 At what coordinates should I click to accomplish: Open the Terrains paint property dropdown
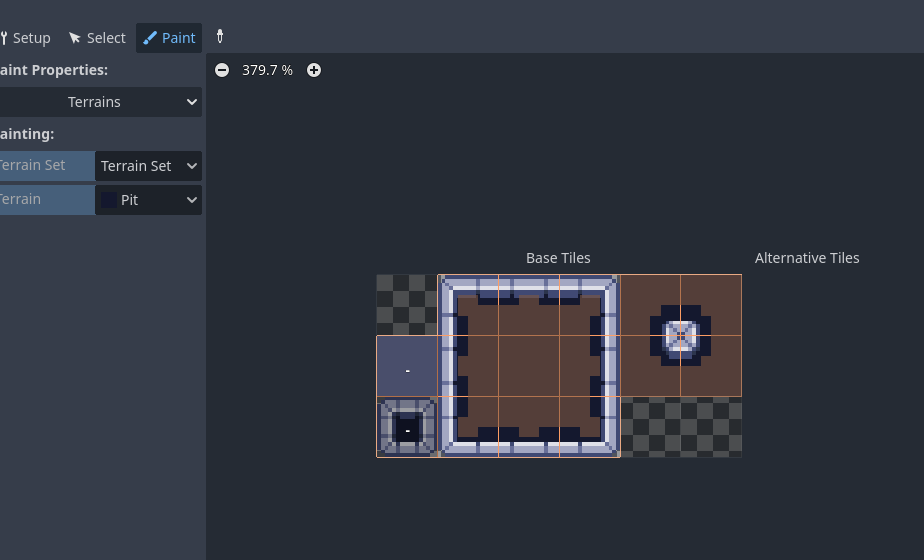[101, 102]
